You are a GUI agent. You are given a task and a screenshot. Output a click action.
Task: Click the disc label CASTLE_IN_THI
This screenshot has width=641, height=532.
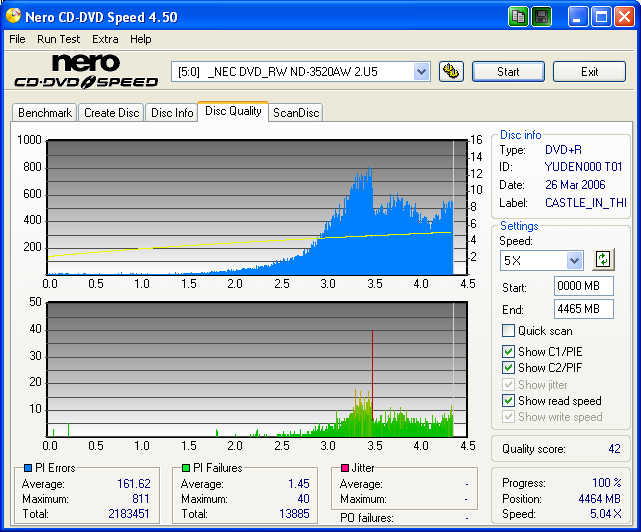tap(585, 203)
